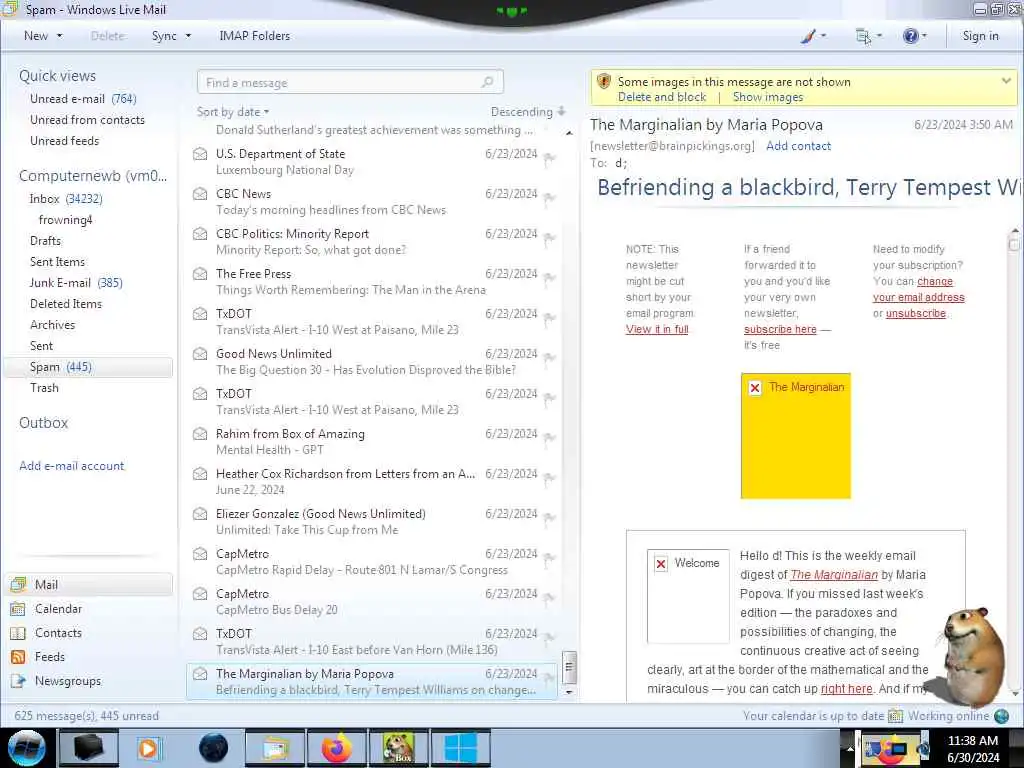Toggle flag on Good News Unlimited message
The image size is (1024, 768).
coord(549,358)
